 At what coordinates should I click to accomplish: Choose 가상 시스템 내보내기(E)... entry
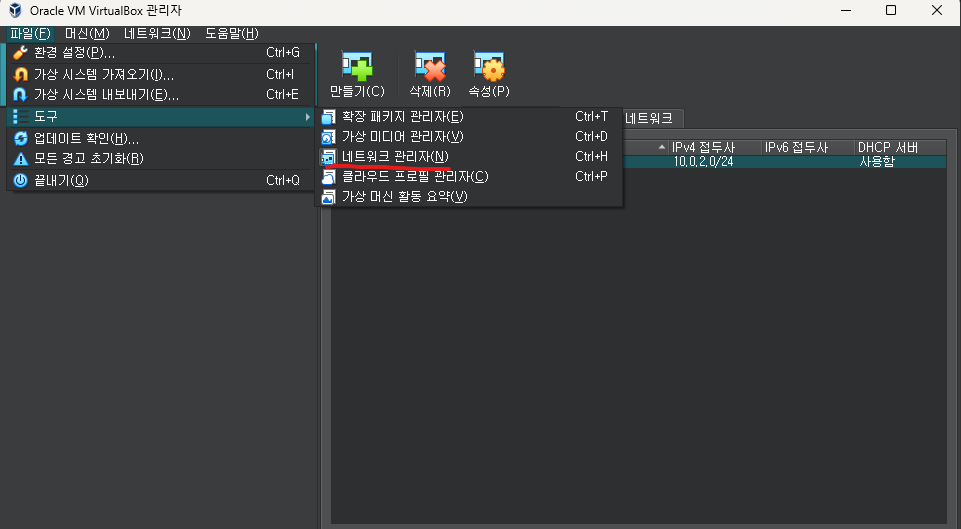tap(161, 94)
